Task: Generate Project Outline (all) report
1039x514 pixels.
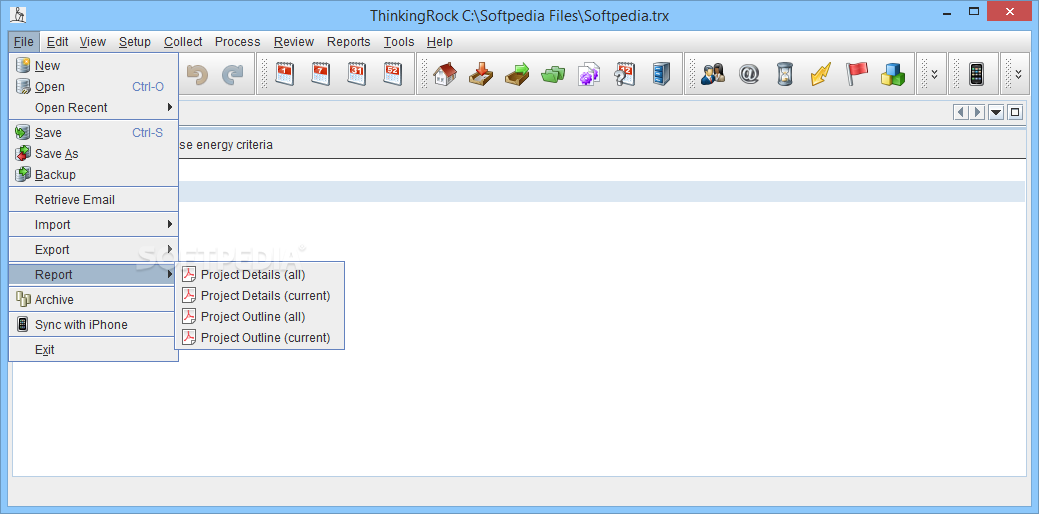Action: point(260,317)
